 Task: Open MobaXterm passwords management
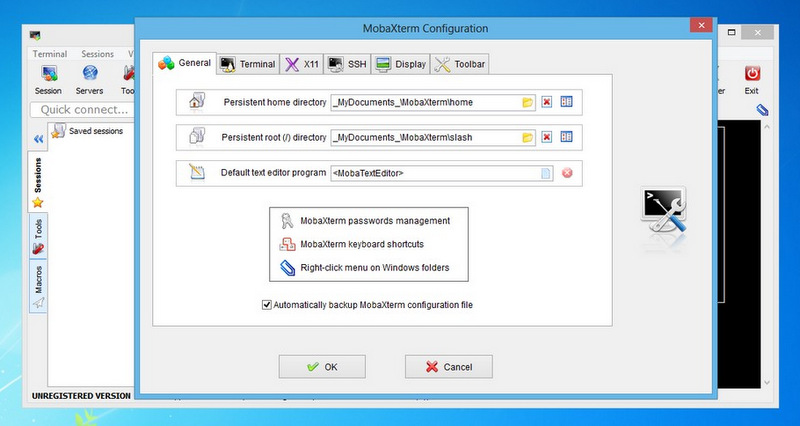(x=375, y=221)
